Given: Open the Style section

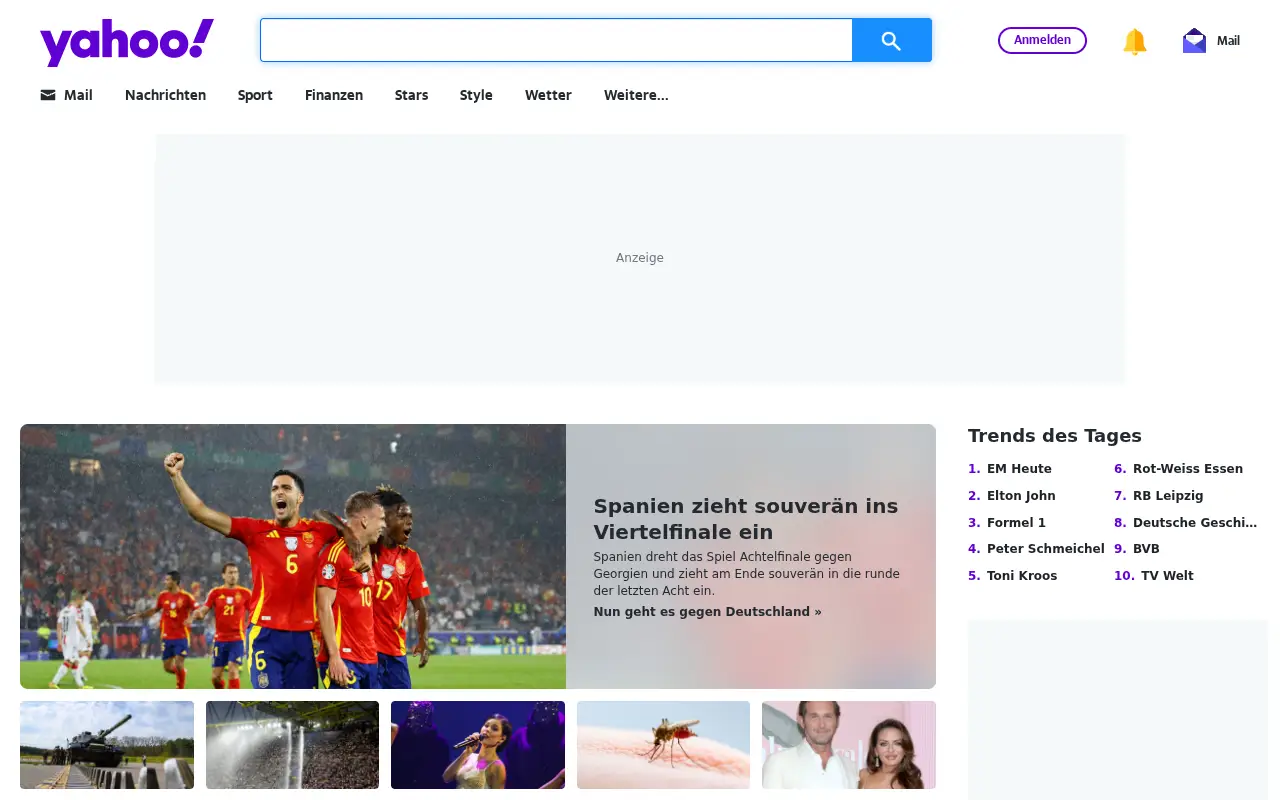Looking at the screenshot, I should coord(476,95).
